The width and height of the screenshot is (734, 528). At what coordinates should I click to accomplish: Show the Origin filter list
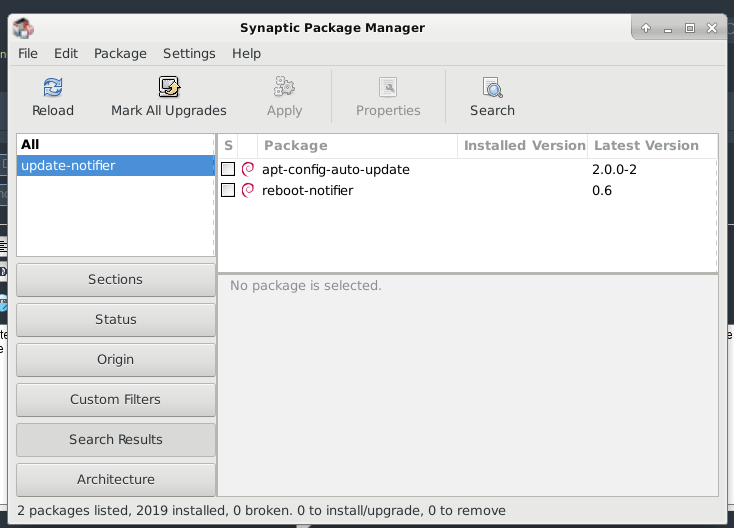coord(116,359)
